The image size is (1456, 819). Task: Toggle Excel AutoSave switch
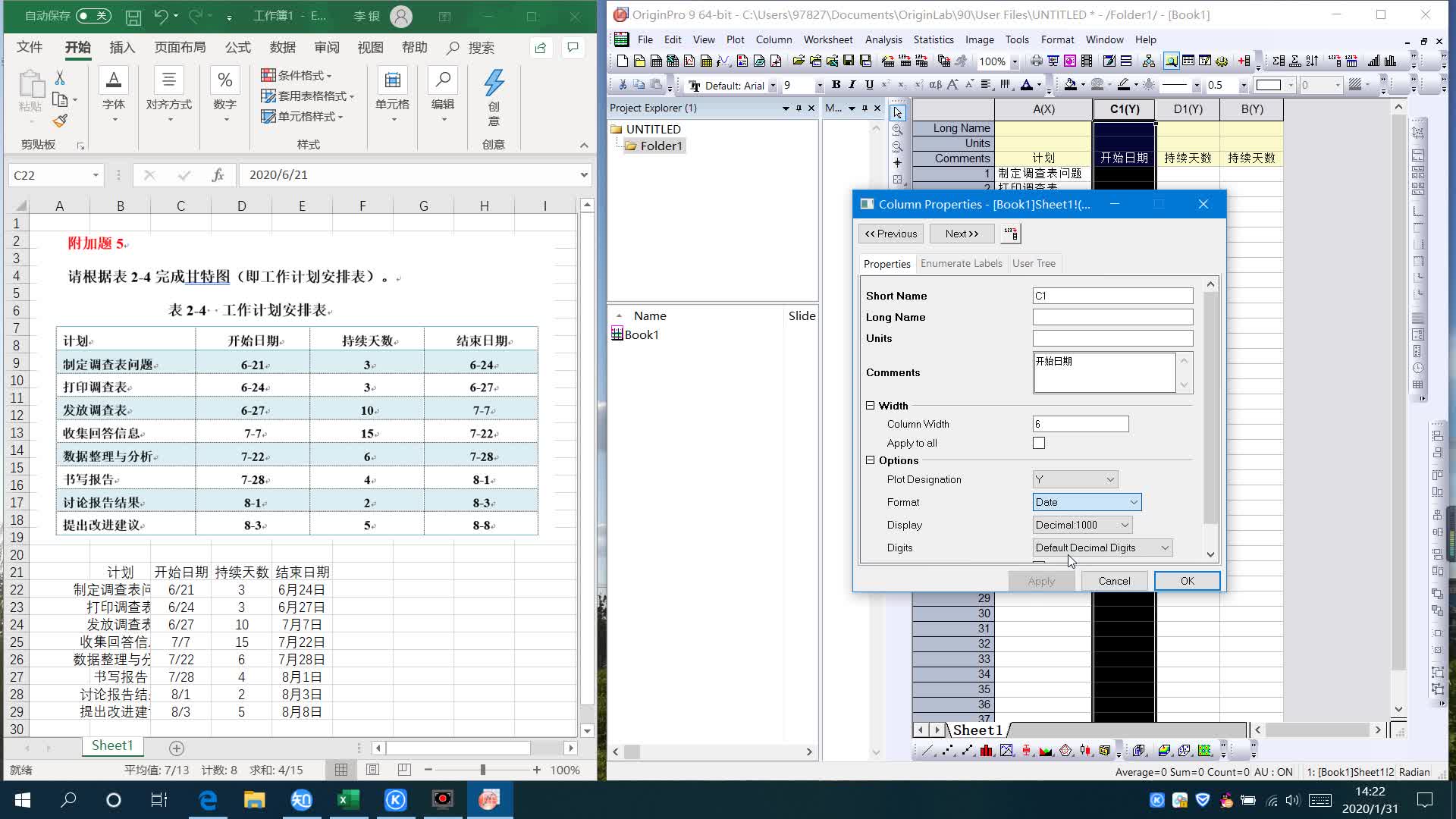93,15
